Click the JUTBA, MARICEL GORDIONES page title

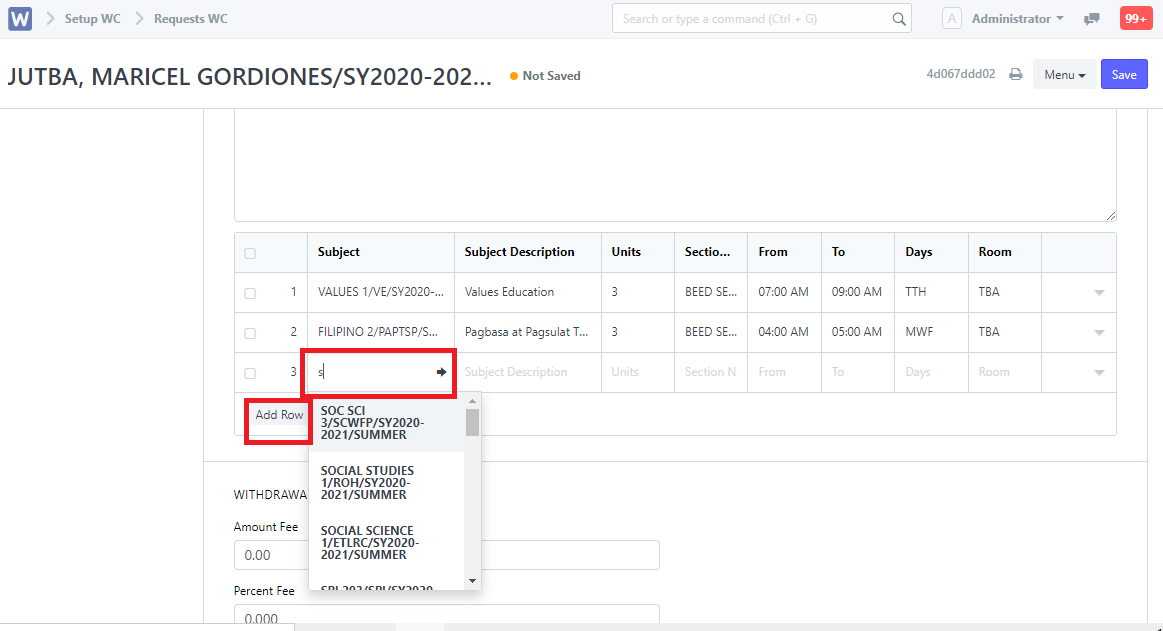coord(249,76)
